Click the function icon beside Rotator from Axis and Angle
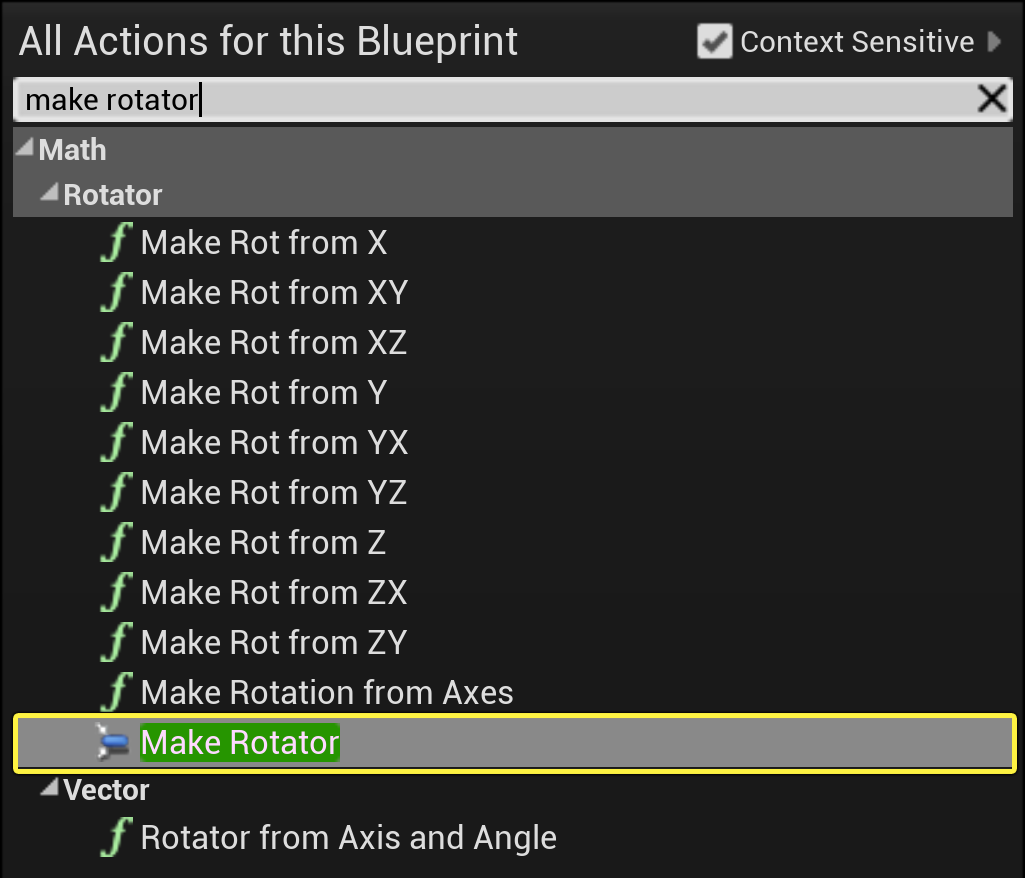 [x=116, y=838]
